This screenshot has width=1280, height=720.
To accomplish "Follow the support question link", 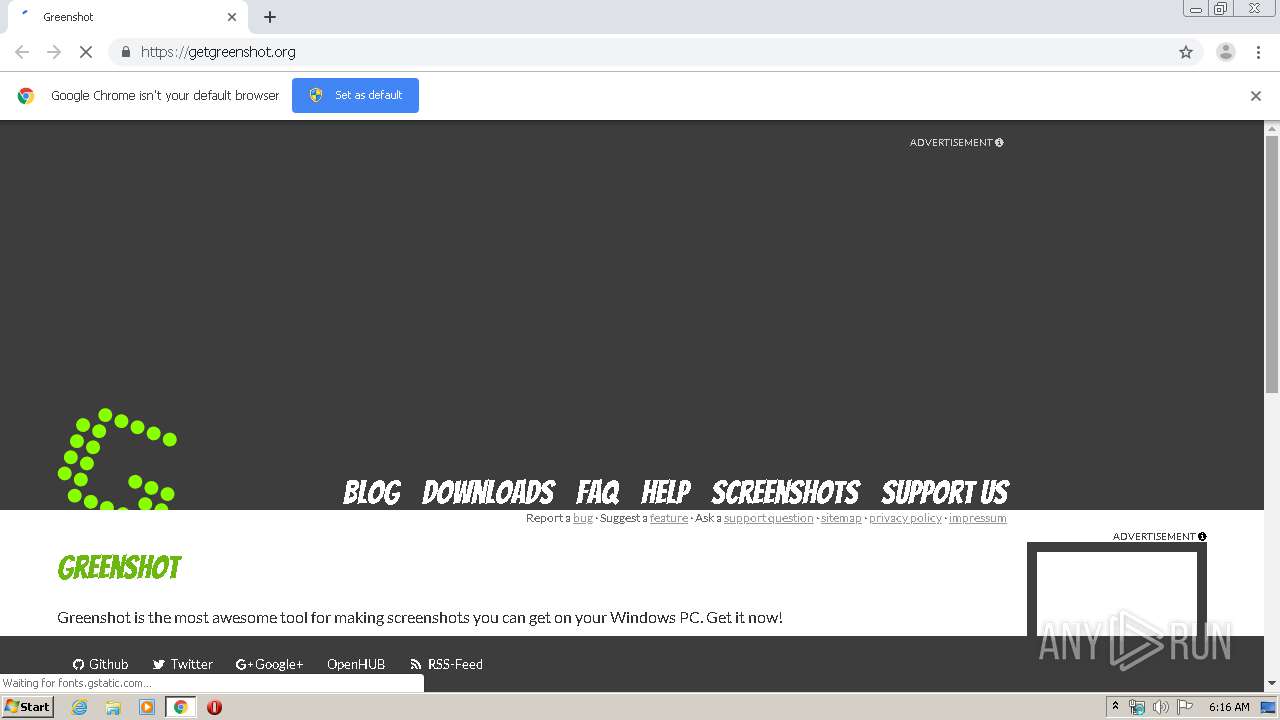I will pos(768,518).
